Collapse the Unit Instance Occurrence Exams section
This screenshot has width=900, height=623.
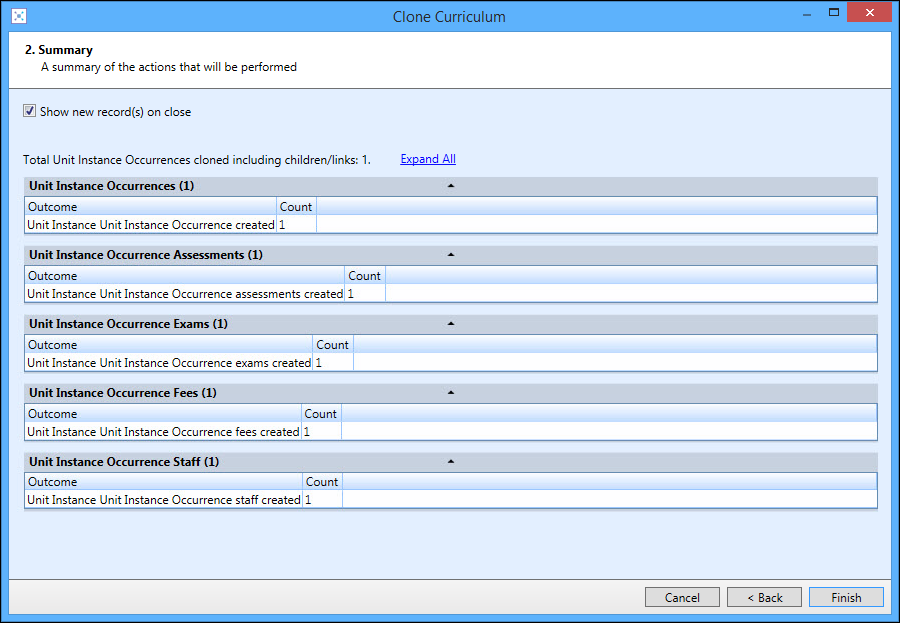click(450, 323)
